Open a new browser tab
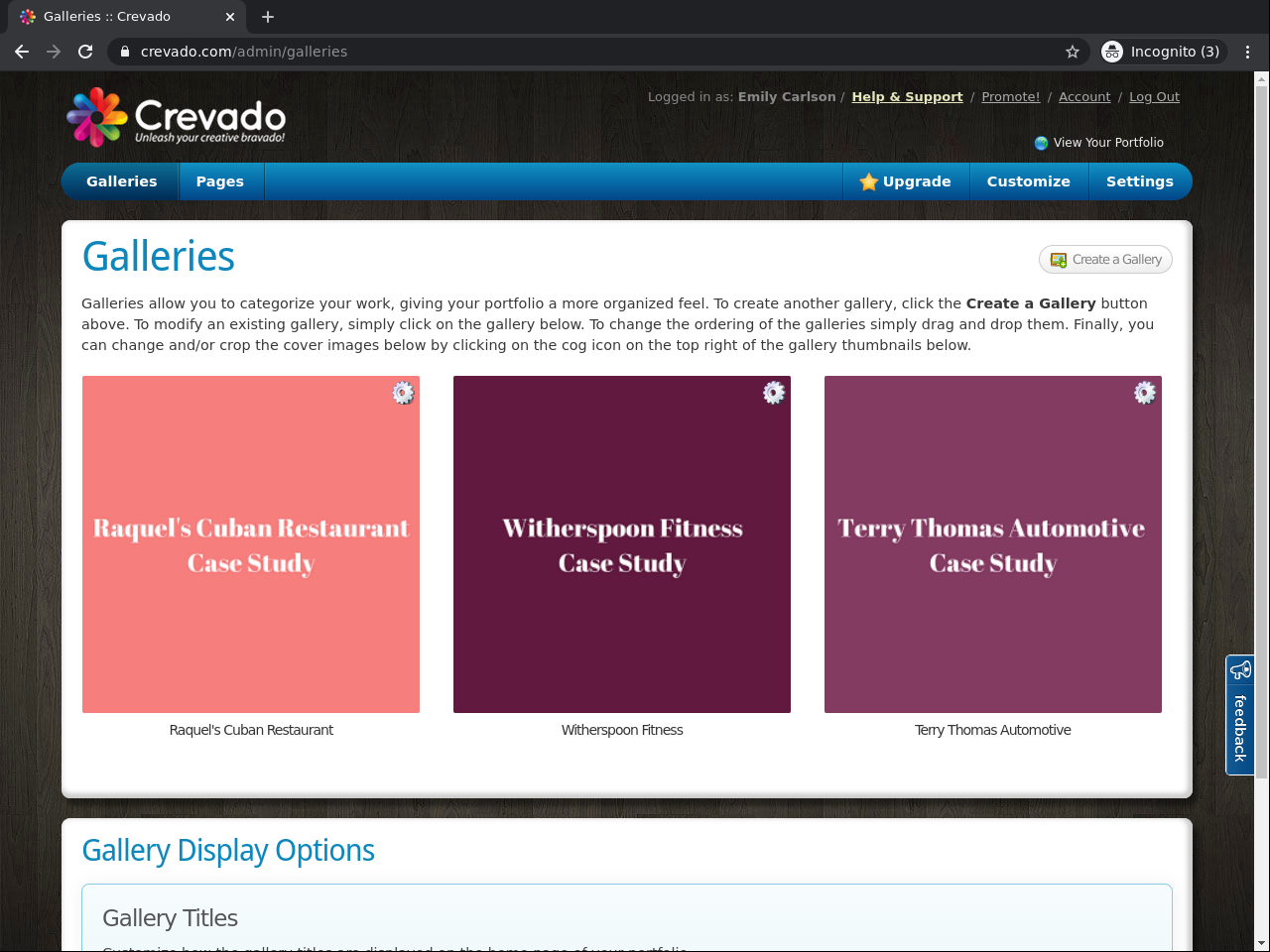 point(268,17)
